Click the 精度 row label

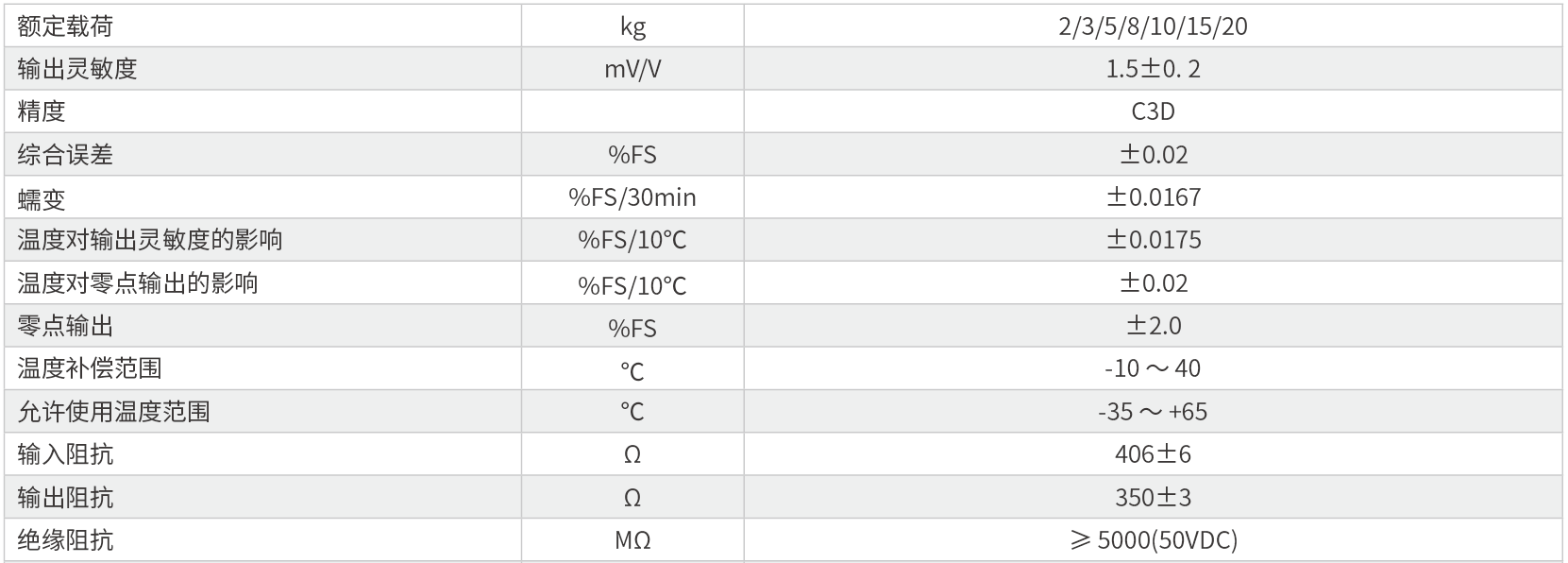click(42, 111)
